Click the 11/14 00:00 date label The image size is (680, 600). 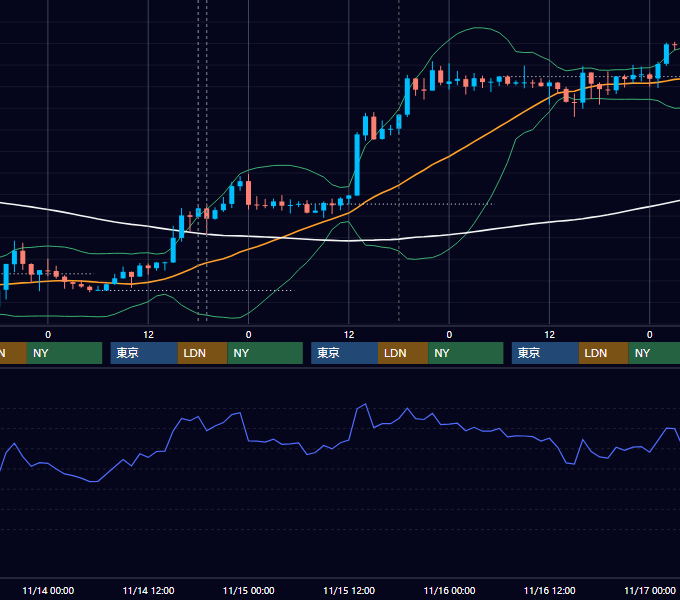point(48,590)
